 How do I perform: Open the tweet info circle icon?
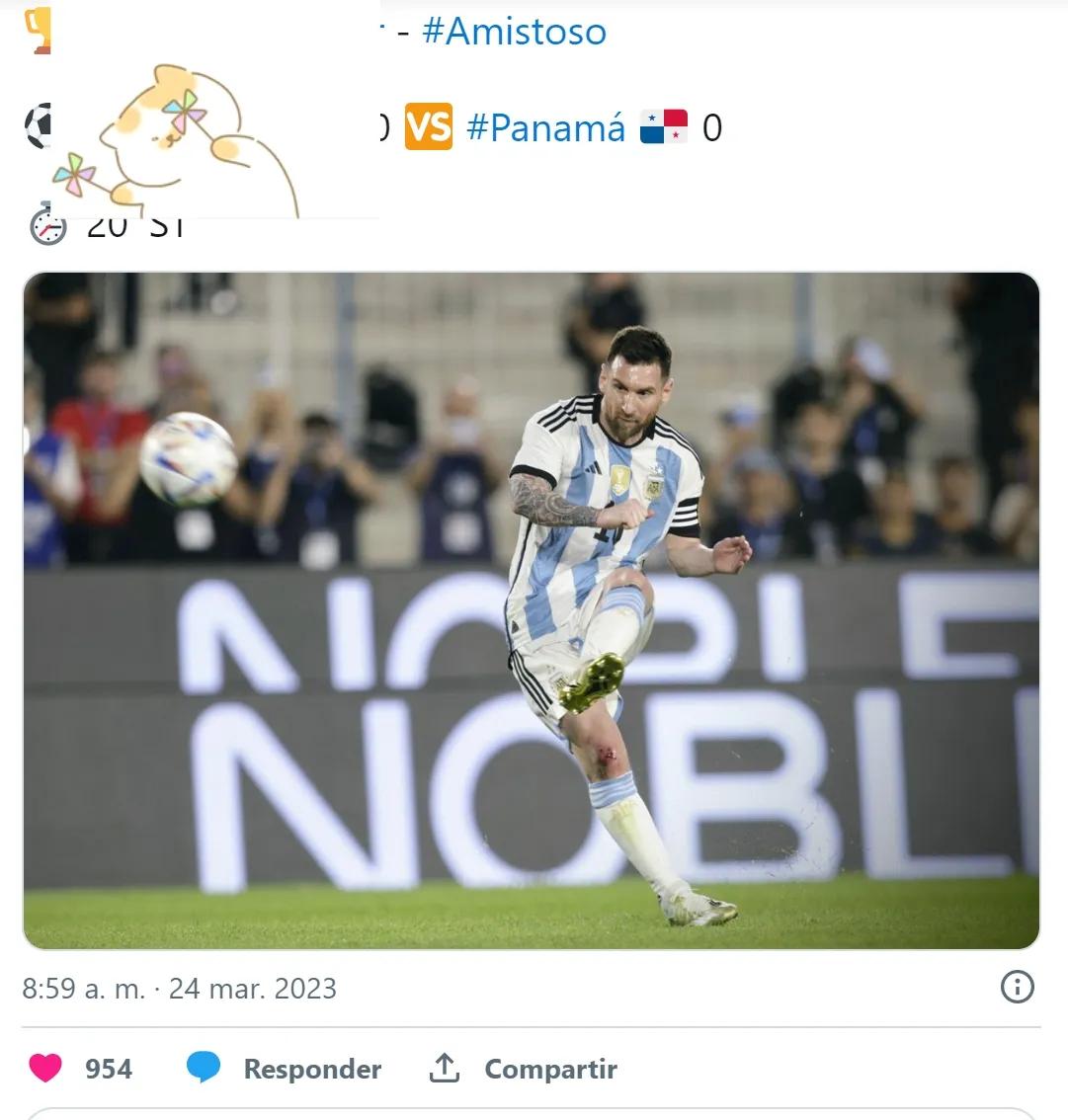click(1018, 987)
